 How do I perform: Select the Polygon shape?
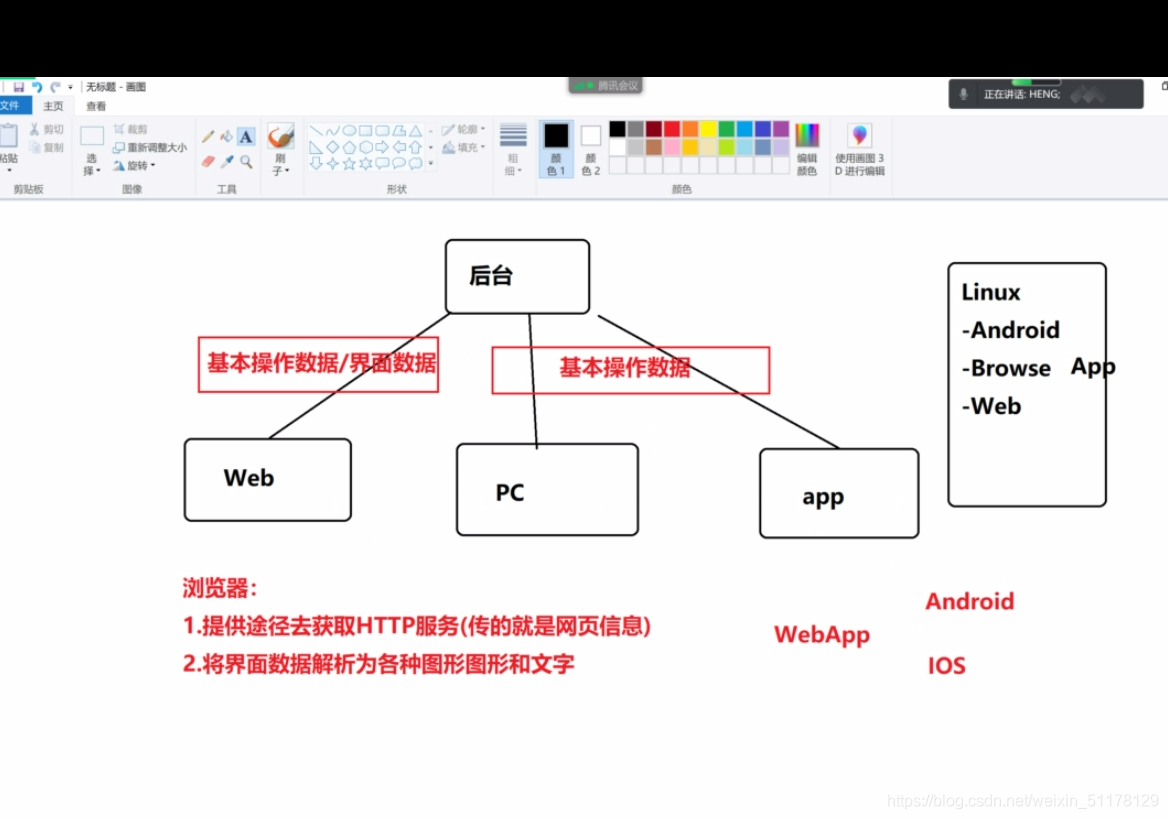tap(399, 130)
